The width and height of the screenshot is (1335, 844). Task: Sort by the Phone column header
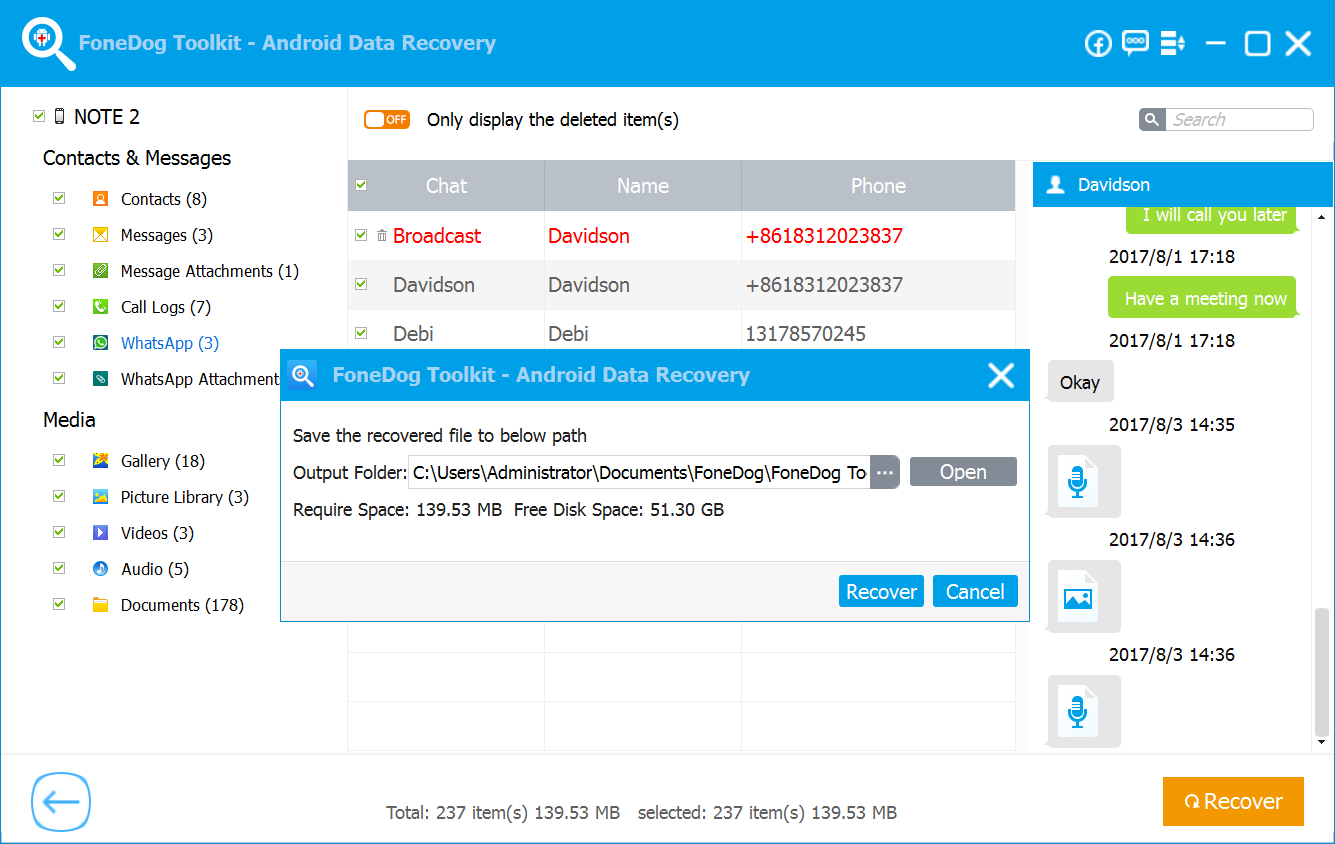point(878,186)
